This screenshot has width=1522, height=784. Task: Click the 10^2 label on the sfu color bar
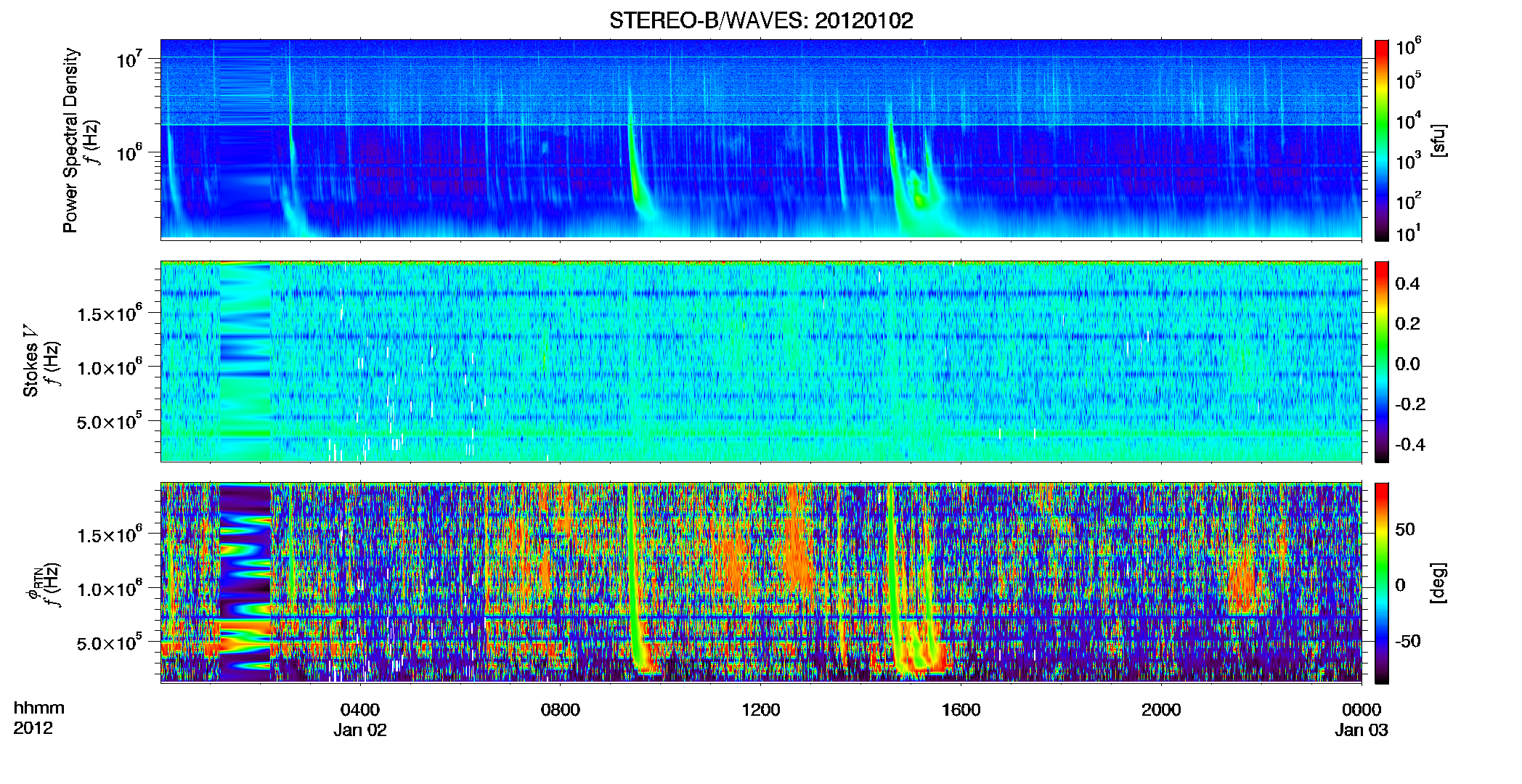1409,200
